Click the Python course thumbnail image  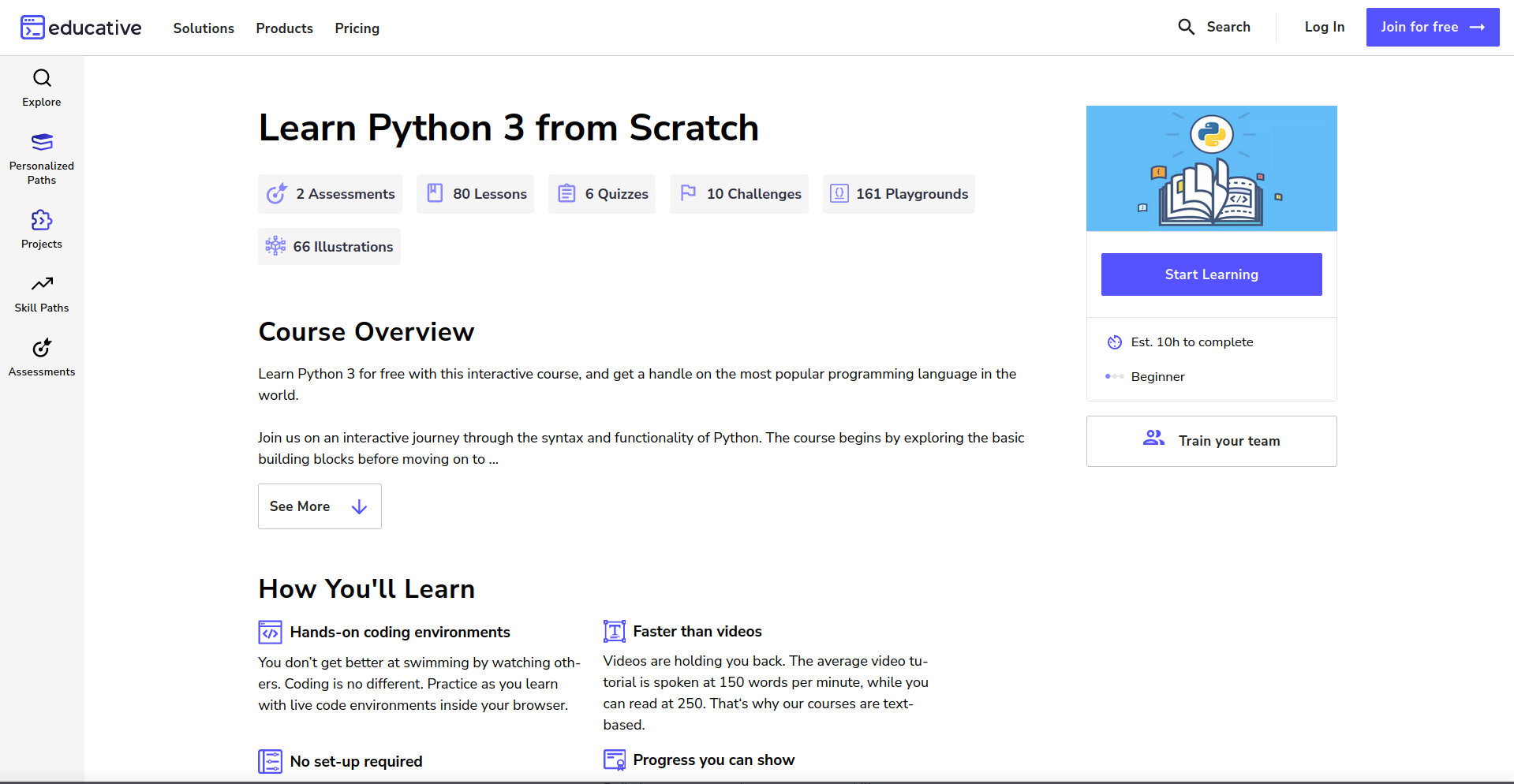click(x=1211, y=168)
